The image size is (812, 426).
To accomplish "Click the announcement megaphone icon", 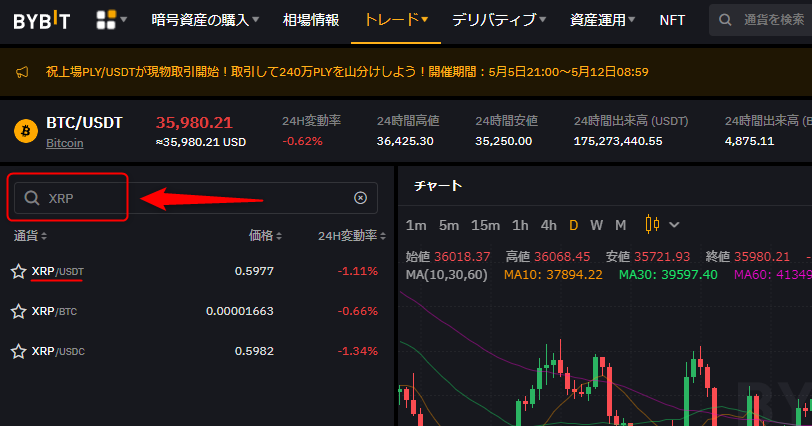I will coord(22,72).
